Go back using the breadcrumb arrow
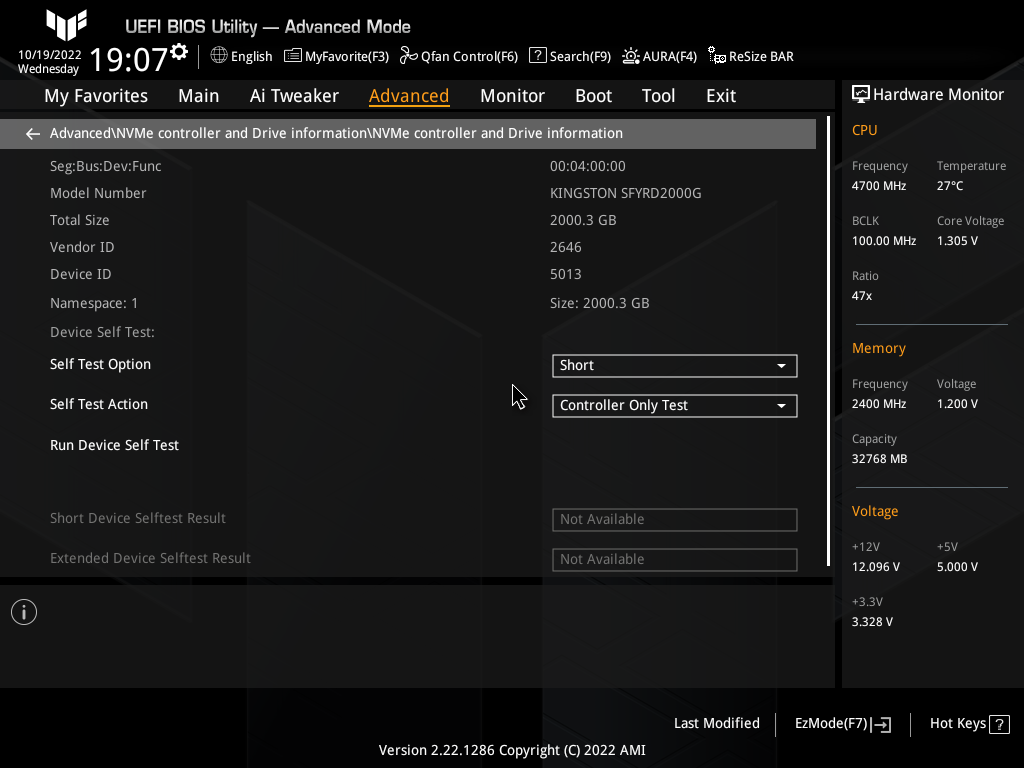Viewport: 1024px width, 768px height. point(32,133)
